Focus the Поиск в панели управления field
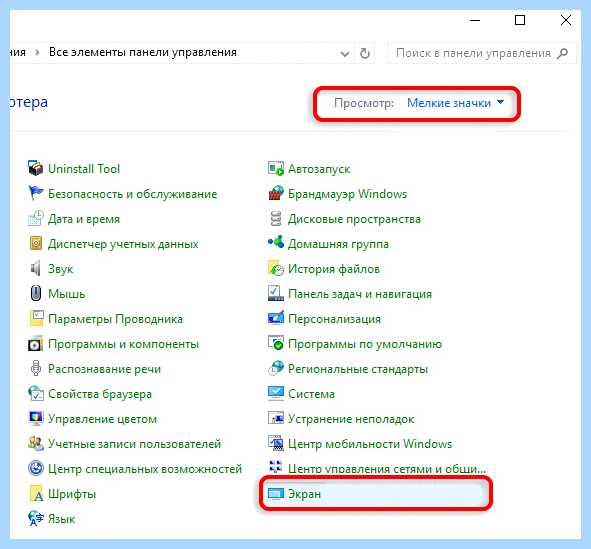 click(482, 53)
